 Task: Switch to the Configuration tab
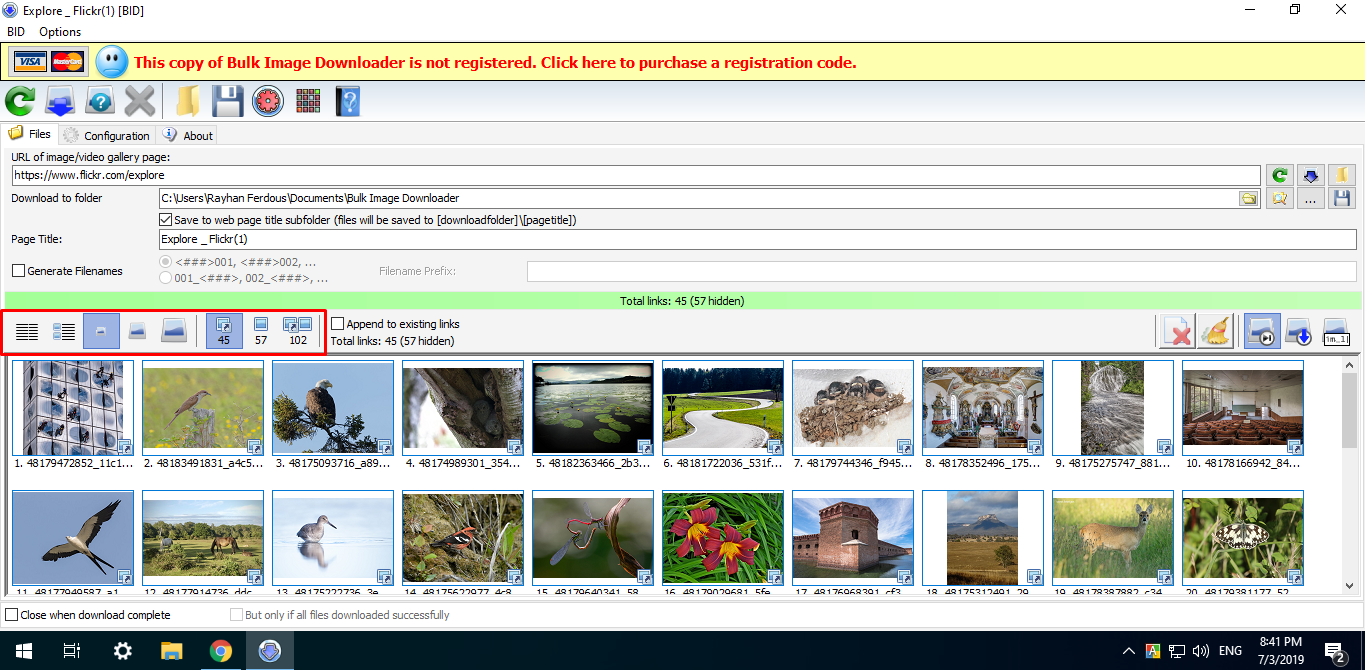click(x=106, y=135)
